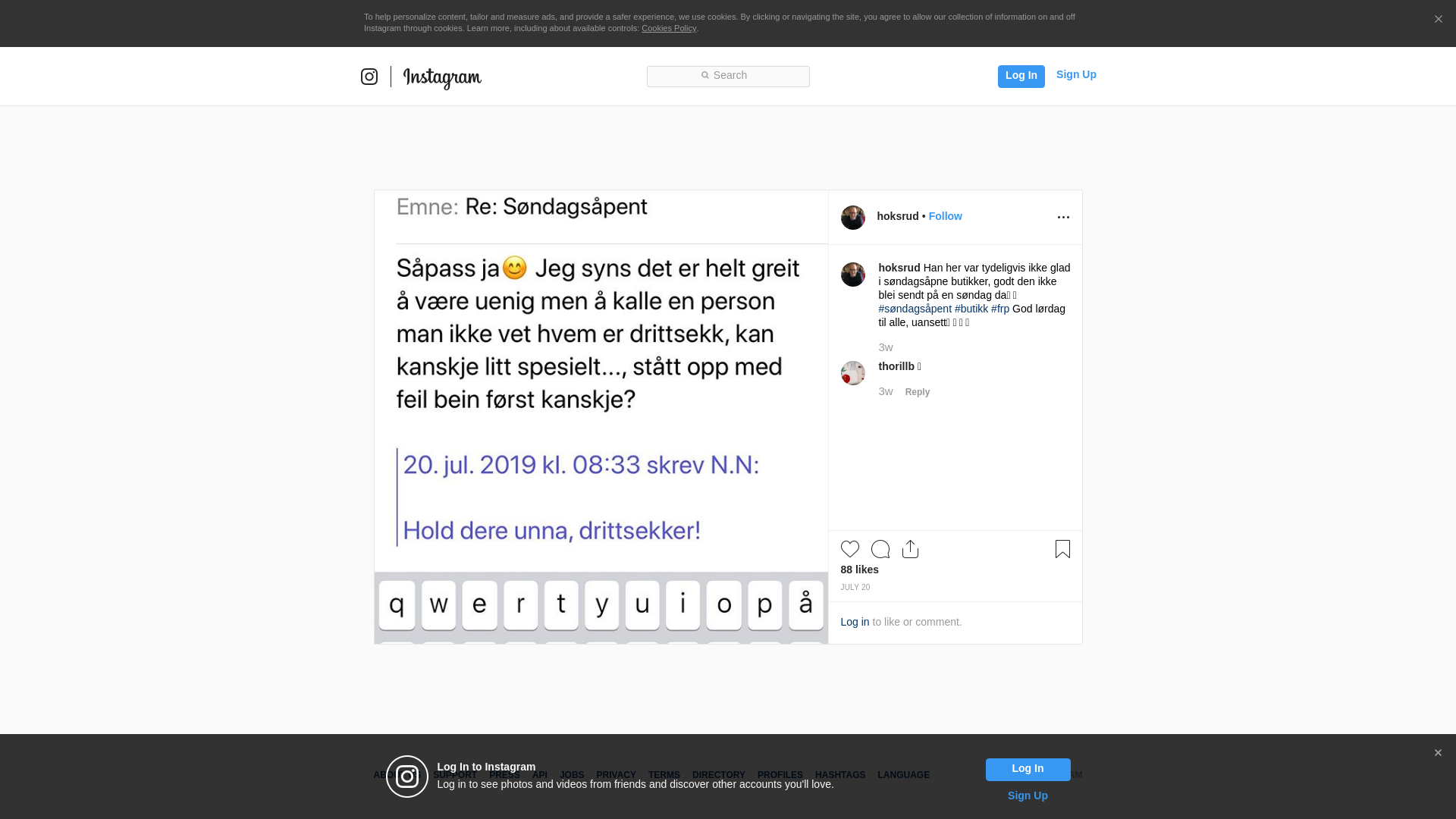View the thorillb commenter avatar
The image size is (1456, 819).
[x=853, y=373]
